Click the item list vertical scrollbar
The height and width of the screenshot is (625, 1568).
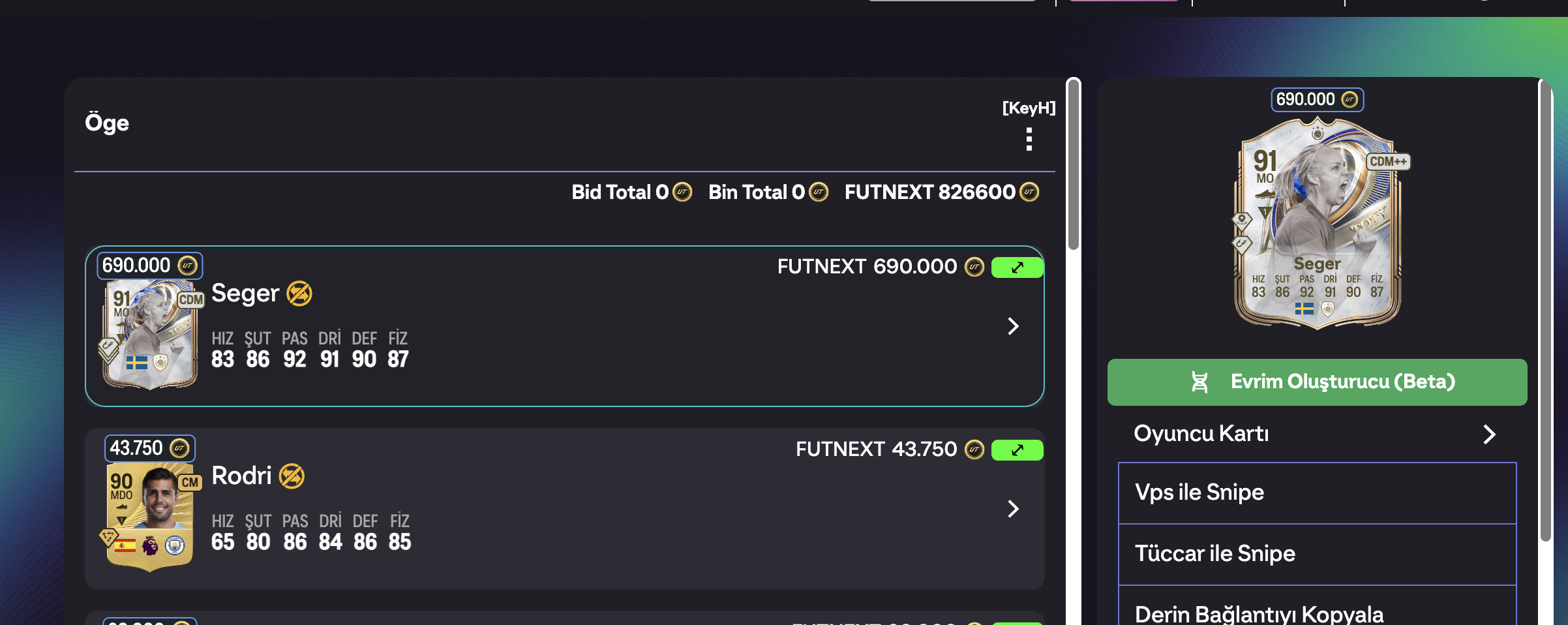1073,164
